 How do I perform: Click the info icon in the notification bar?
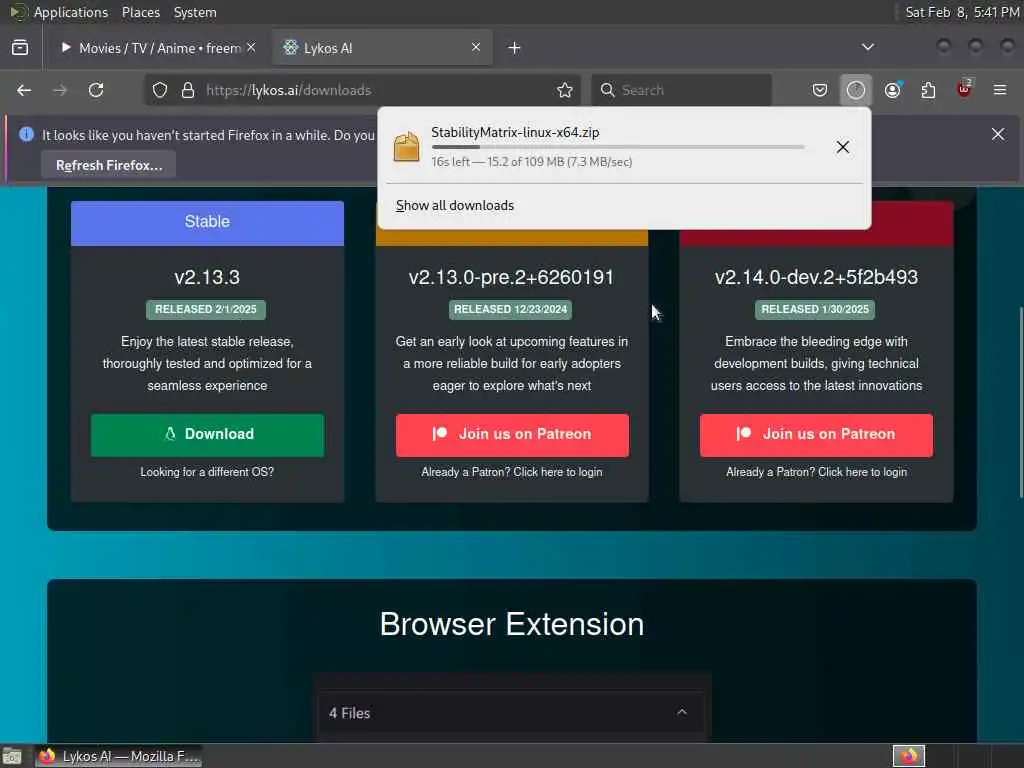pos(26,135)
